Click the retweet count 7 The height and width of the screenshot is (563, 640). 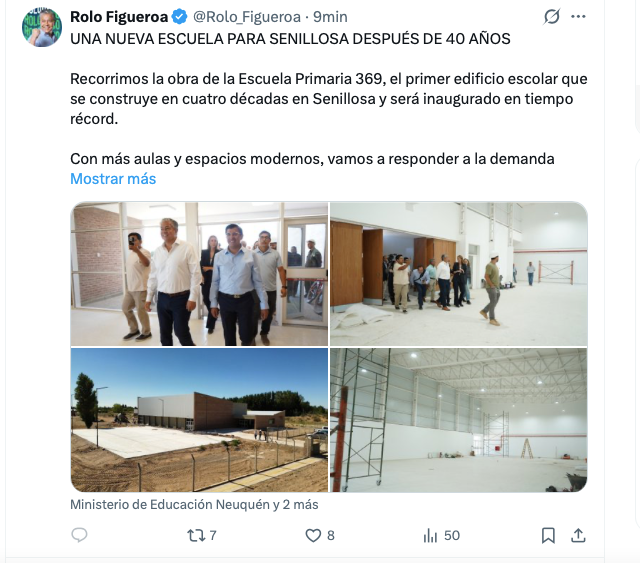(213, 535)
